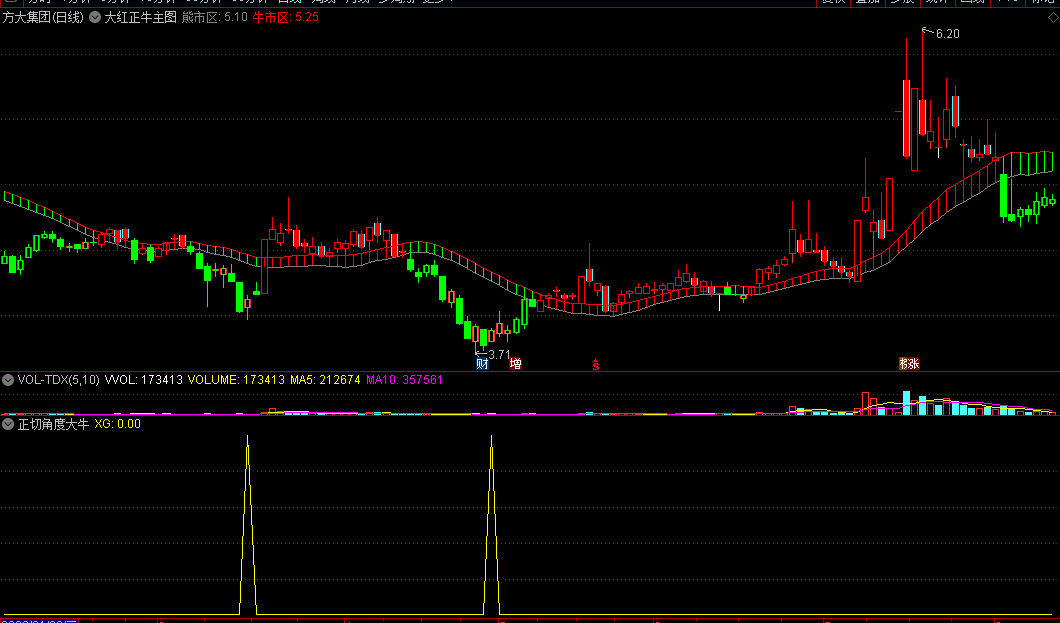Image resolution: width=1060 pixels, height=623 pixels.
Task: Click the magenta MA10: 357561 readout
Action: coord(404,380)
